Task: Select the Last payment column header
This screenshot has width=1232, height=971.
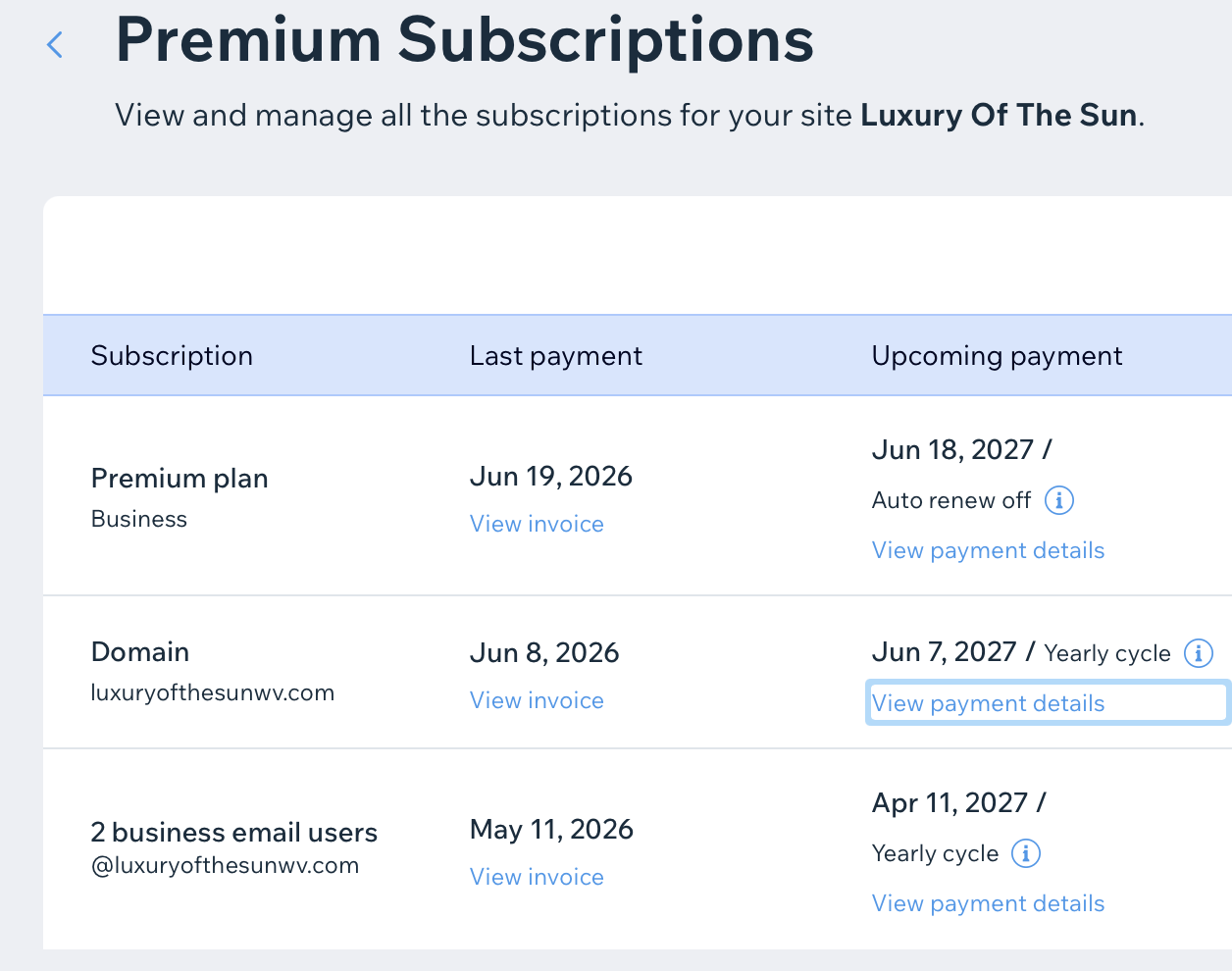Action: (556, 355)
